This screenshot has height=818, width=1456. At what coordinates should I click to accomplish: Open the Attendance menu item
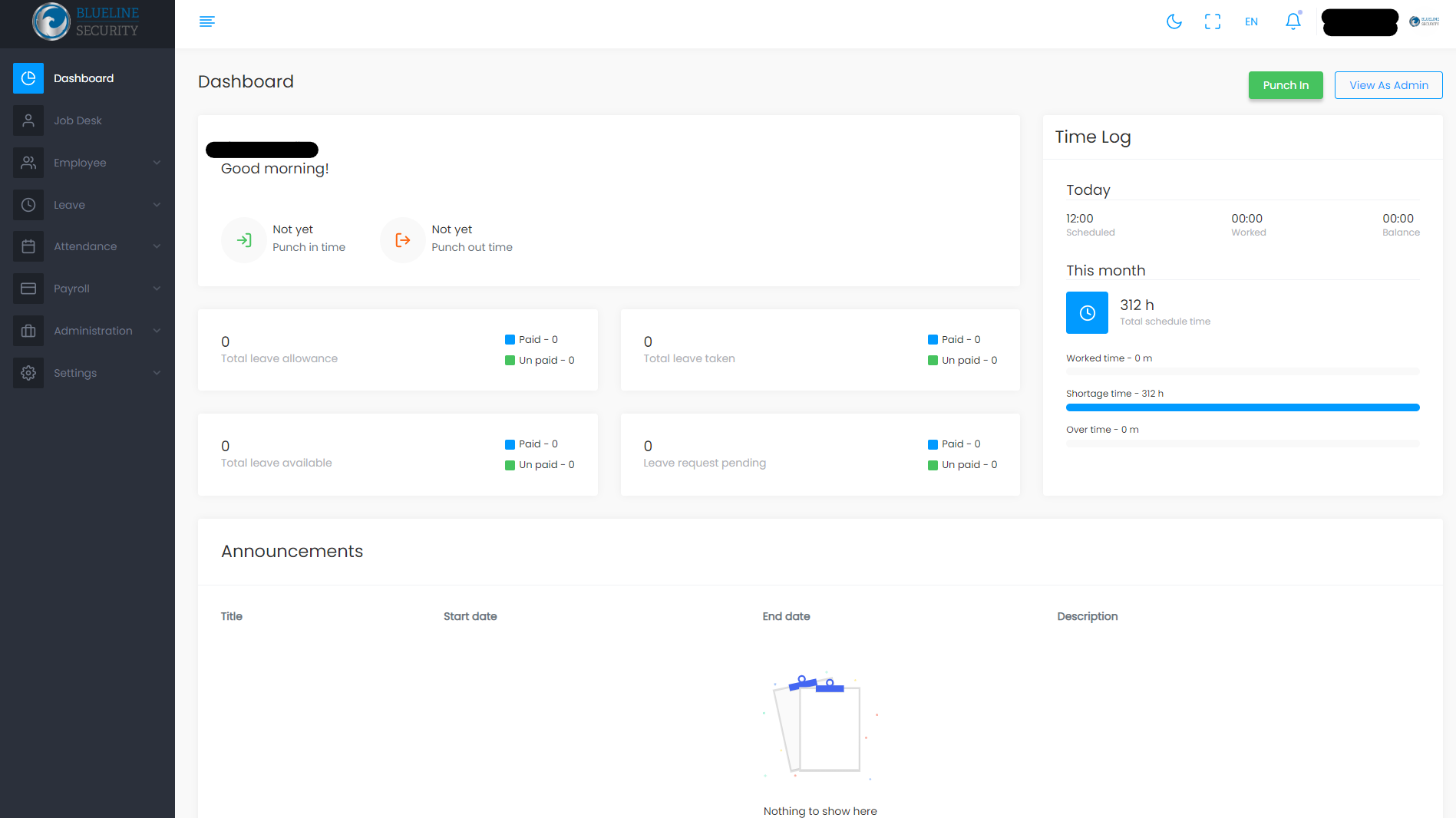point(85,246)
